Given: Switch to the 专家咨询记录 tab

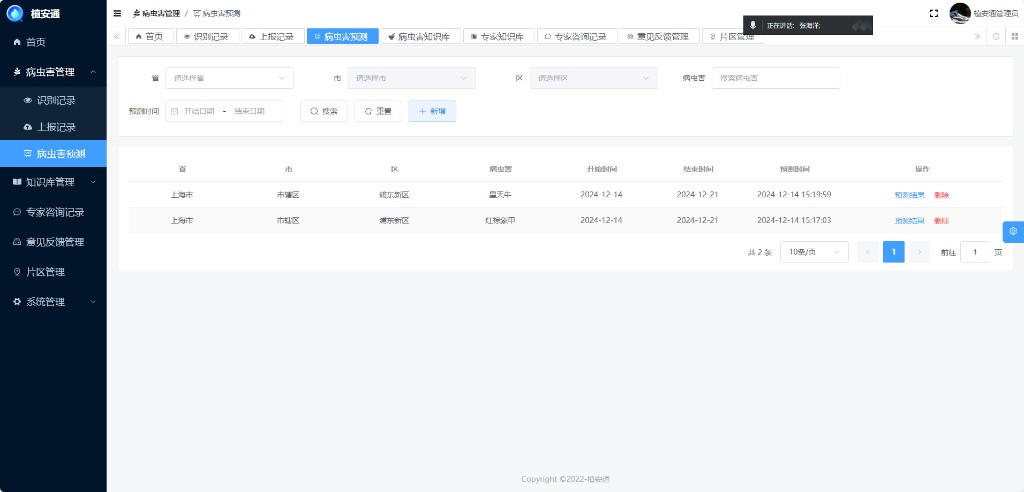Looking at the screenshot, I should click(577, 37).
